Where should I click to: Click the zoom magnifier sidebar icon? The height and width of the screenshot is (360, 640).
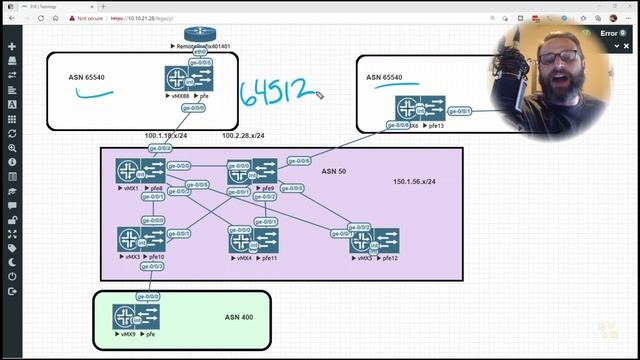(x=12, y=148)
